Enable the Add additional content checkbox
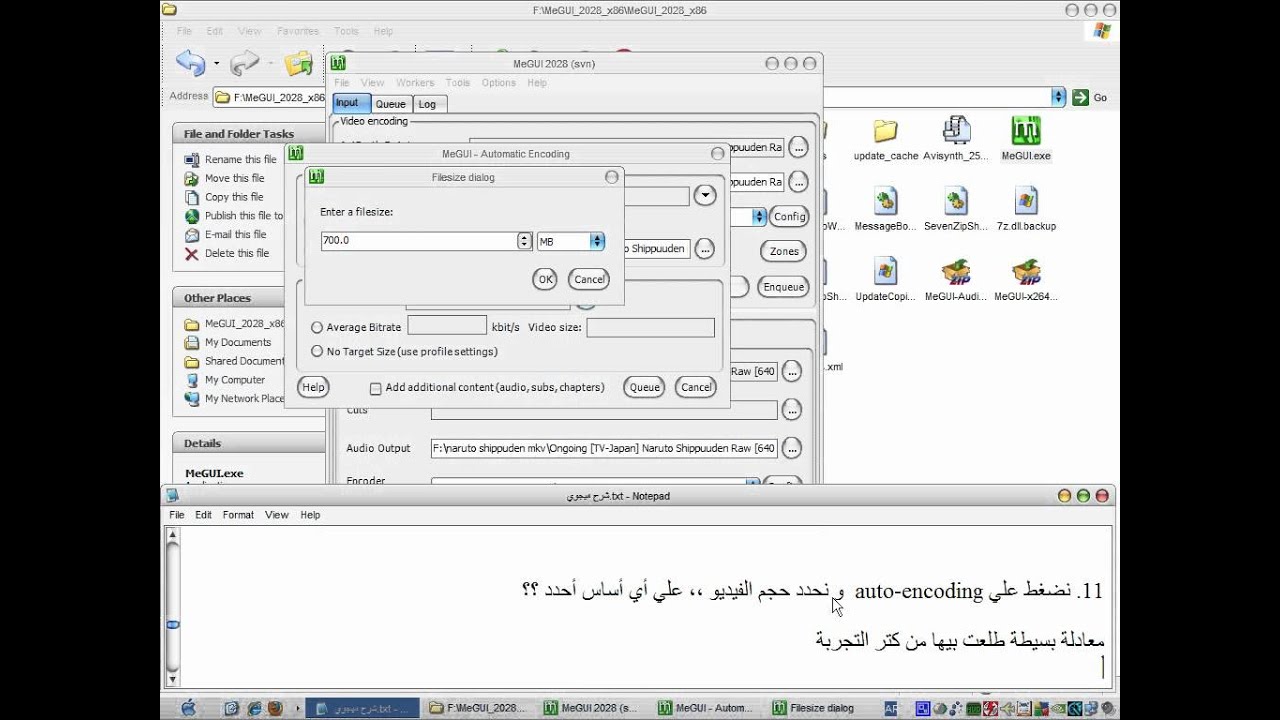The height and width of the screenshot is (720, 1280). 376,388
